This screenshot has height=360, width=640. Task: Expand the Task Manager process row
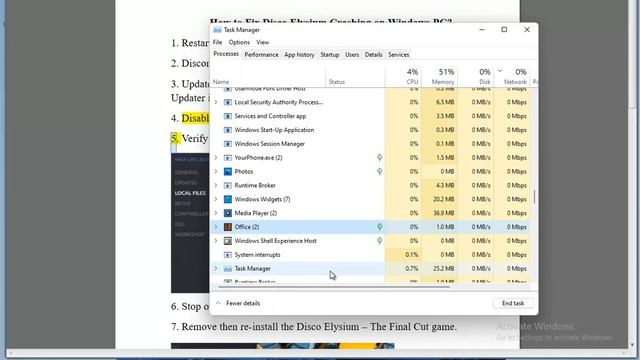(x=216, y=269)
